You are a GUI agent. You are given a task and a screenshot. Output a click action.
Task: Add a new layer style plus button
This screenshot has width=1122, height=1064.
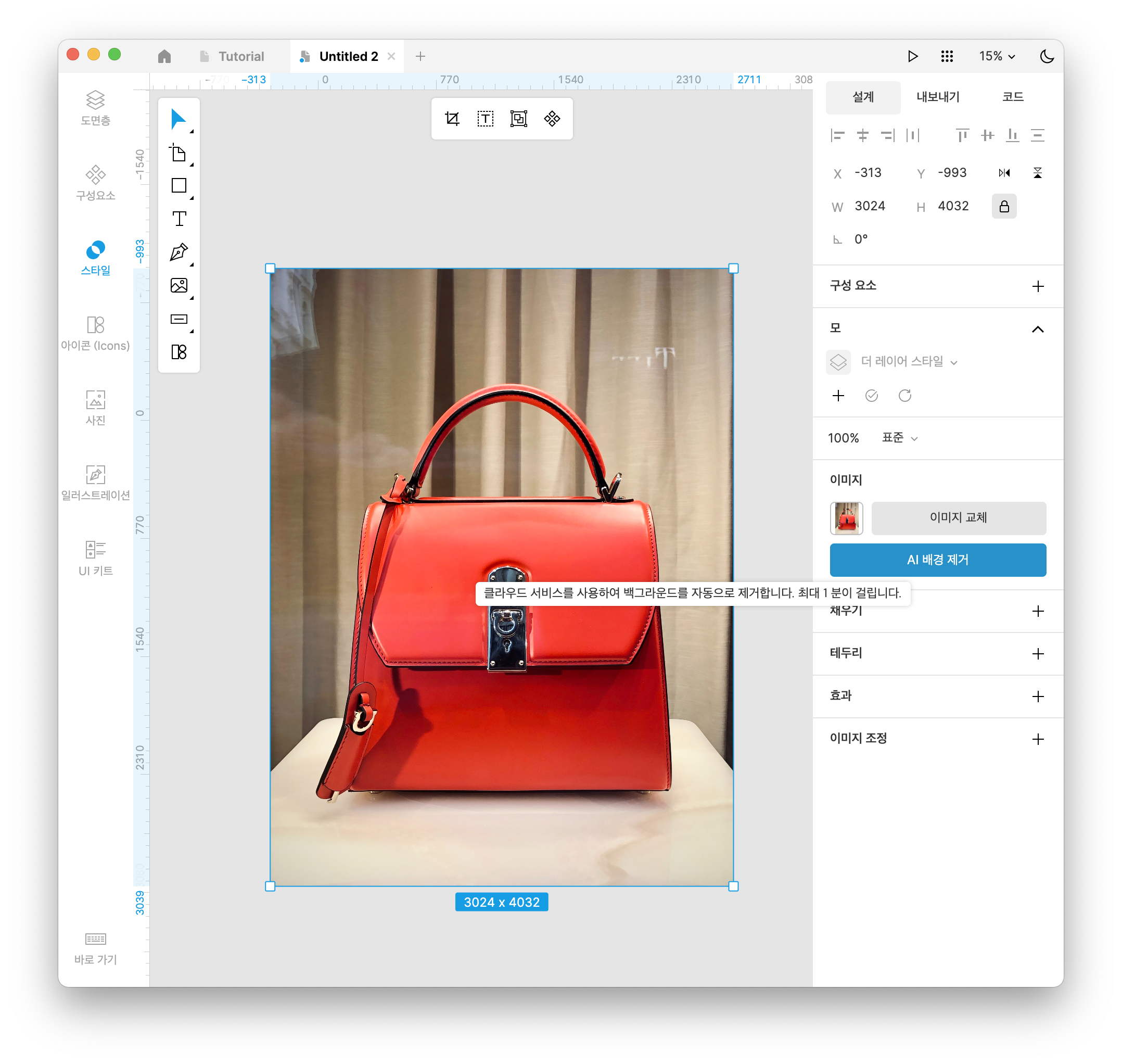(x=837, y=395)
